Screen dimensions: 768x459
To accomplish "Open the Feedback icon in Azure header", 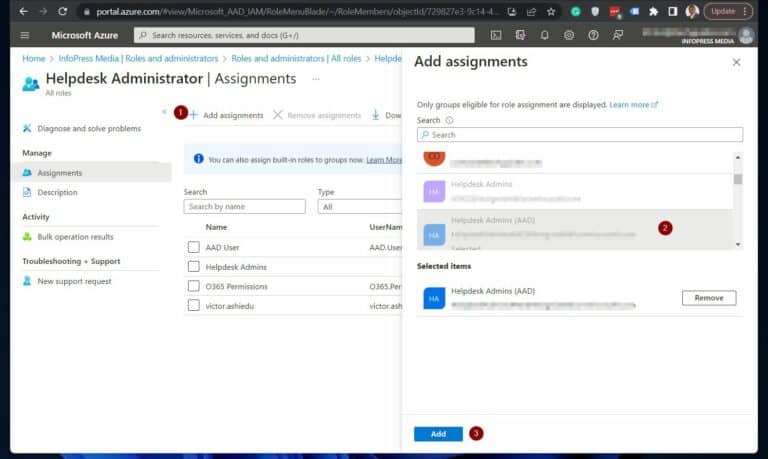I will click(x=618, y=35).
